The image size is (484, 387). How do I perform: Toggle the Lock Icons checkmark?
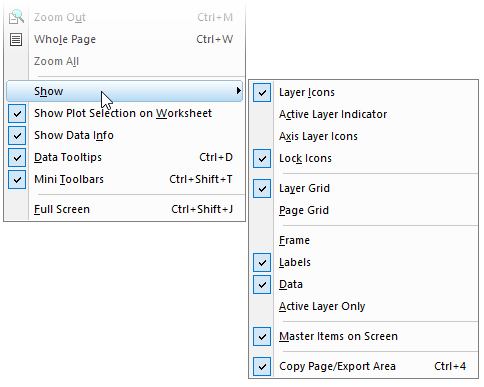262,158
